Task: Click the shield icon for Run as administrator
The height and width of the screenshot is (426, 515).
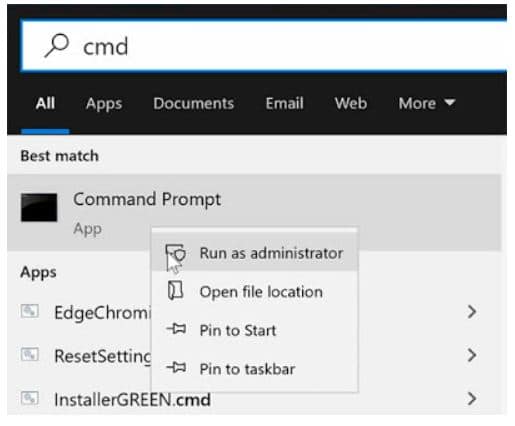Action: coord(175,254)
